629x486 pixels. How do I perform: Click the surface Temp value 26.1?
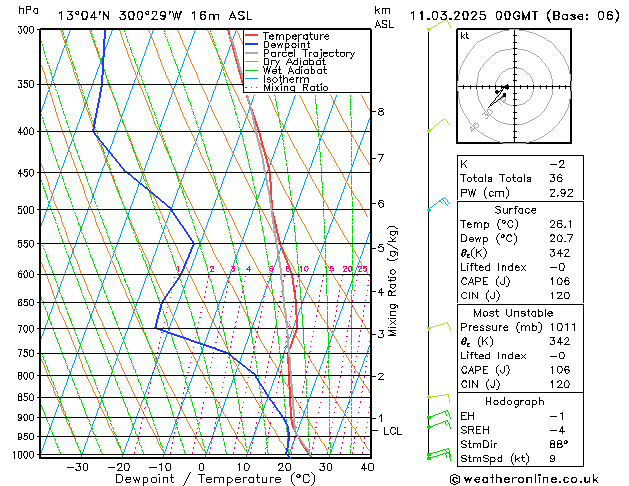[x=561, y=224]
